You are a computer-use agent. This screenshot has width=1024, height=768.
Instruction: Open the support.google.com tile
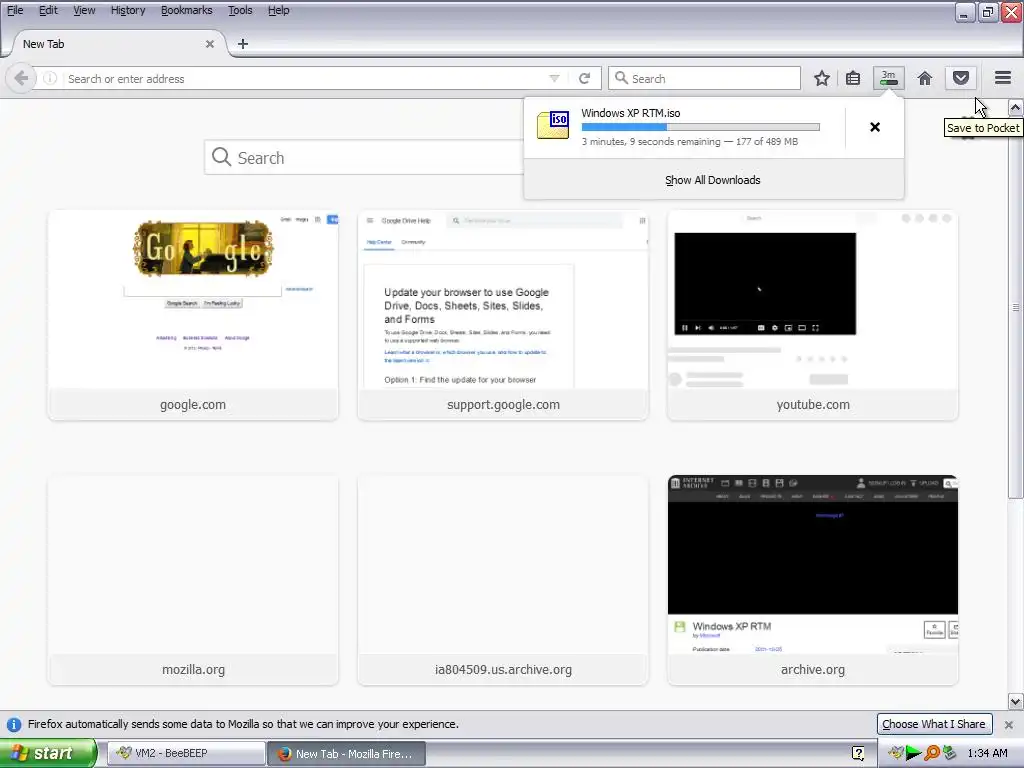pos(503,315)
